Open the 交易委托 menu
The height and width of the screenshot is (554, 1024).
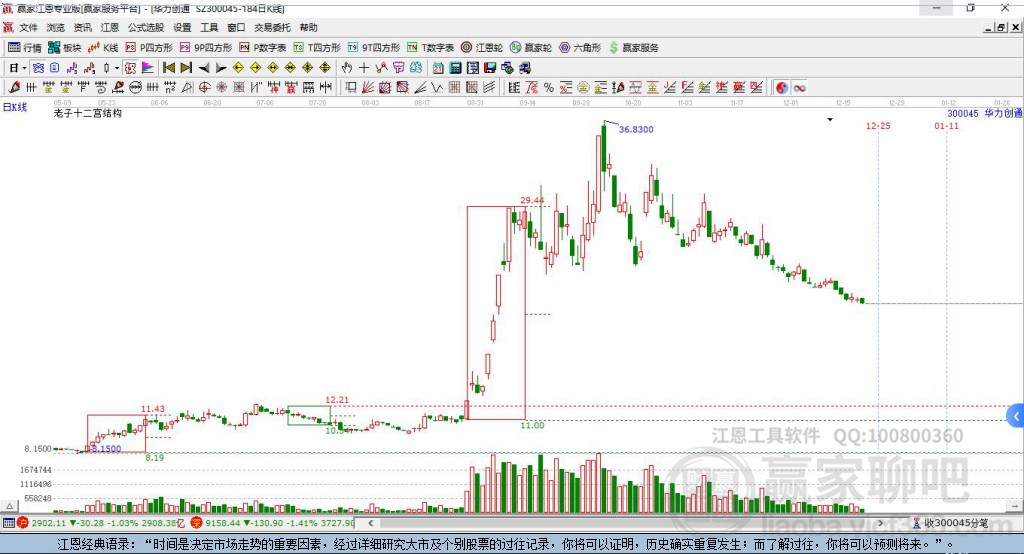coord(272,27)
